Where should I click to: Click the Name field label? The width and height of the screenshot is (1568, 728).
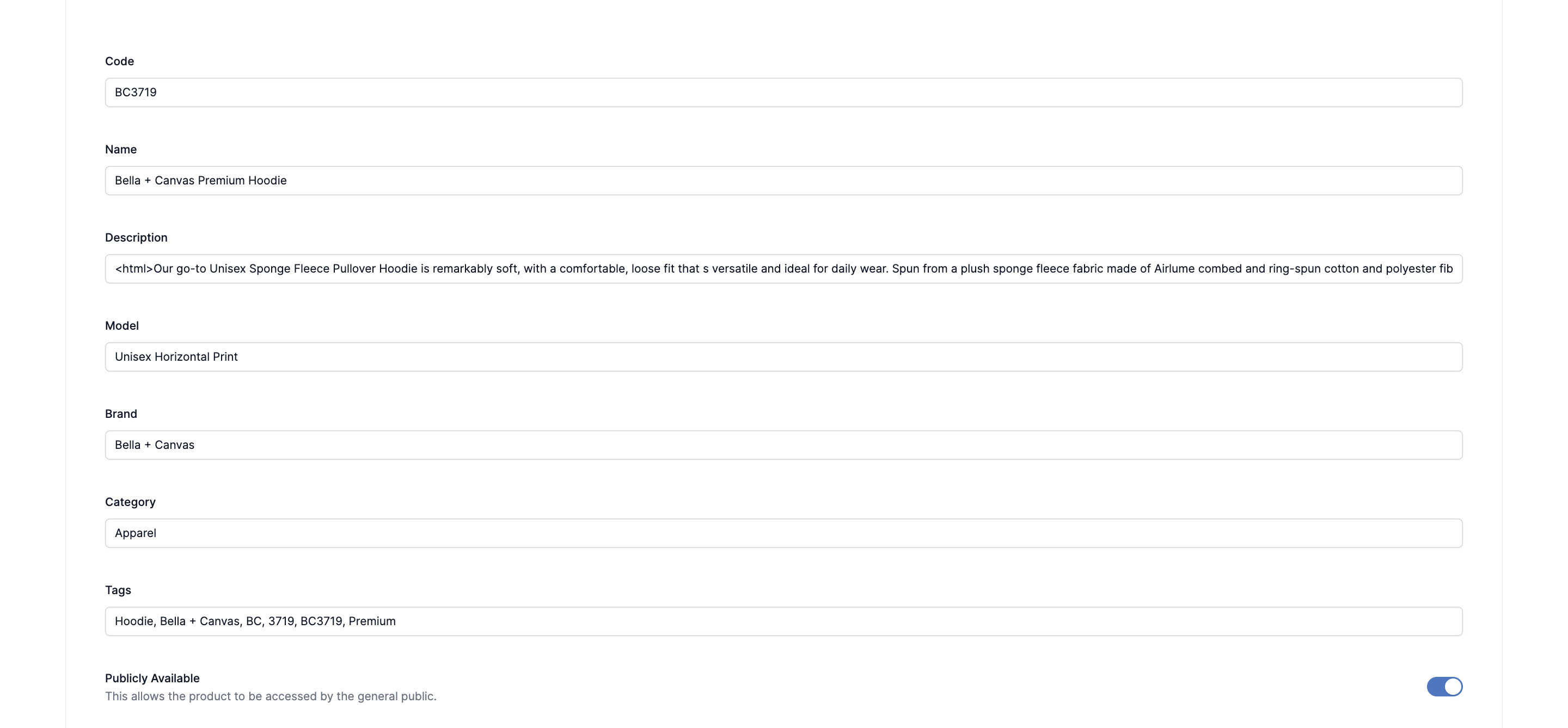click(x=120, y=150)
